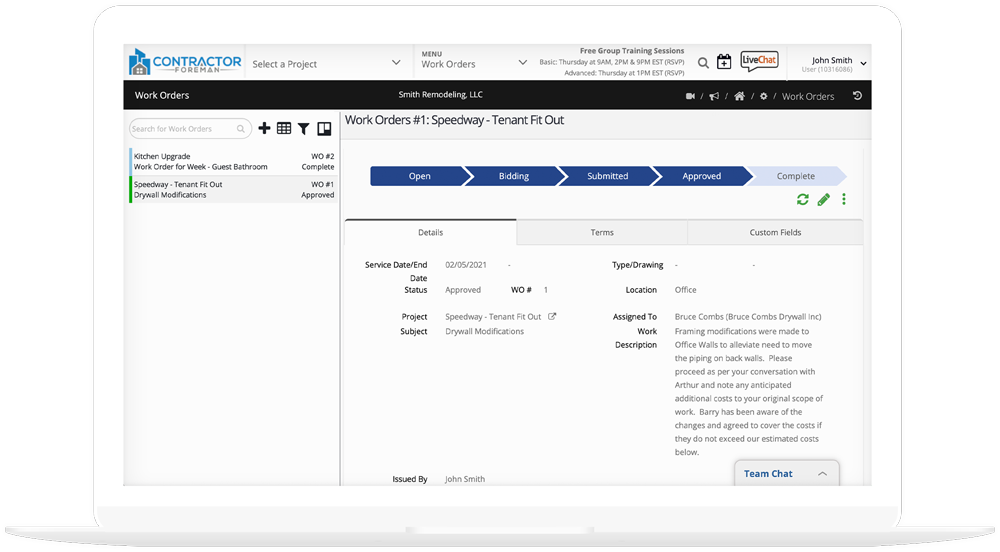Open the calendar add-event icon

pyautogui.click(x=724, y=63)
